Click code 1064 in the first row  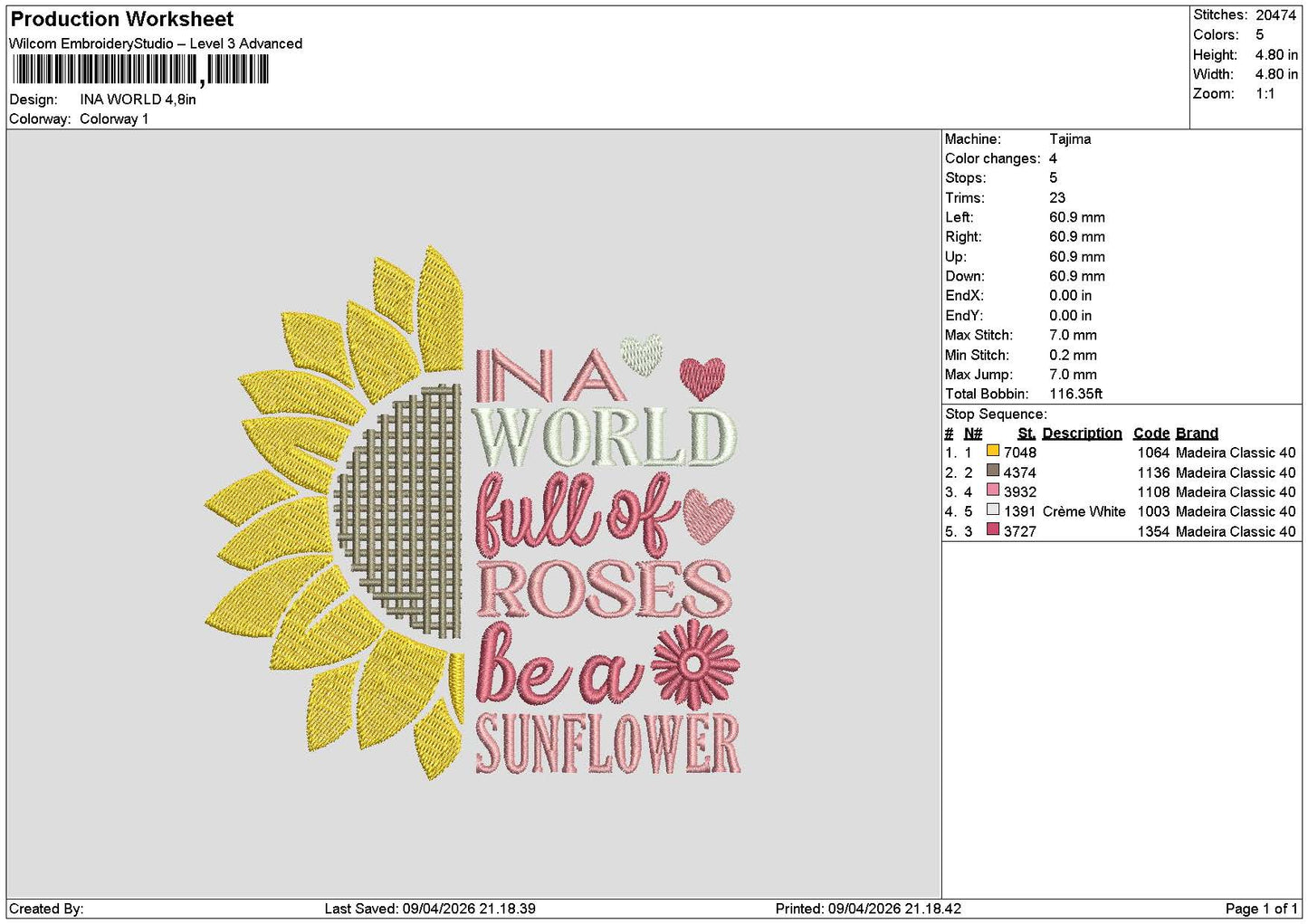1153,452
